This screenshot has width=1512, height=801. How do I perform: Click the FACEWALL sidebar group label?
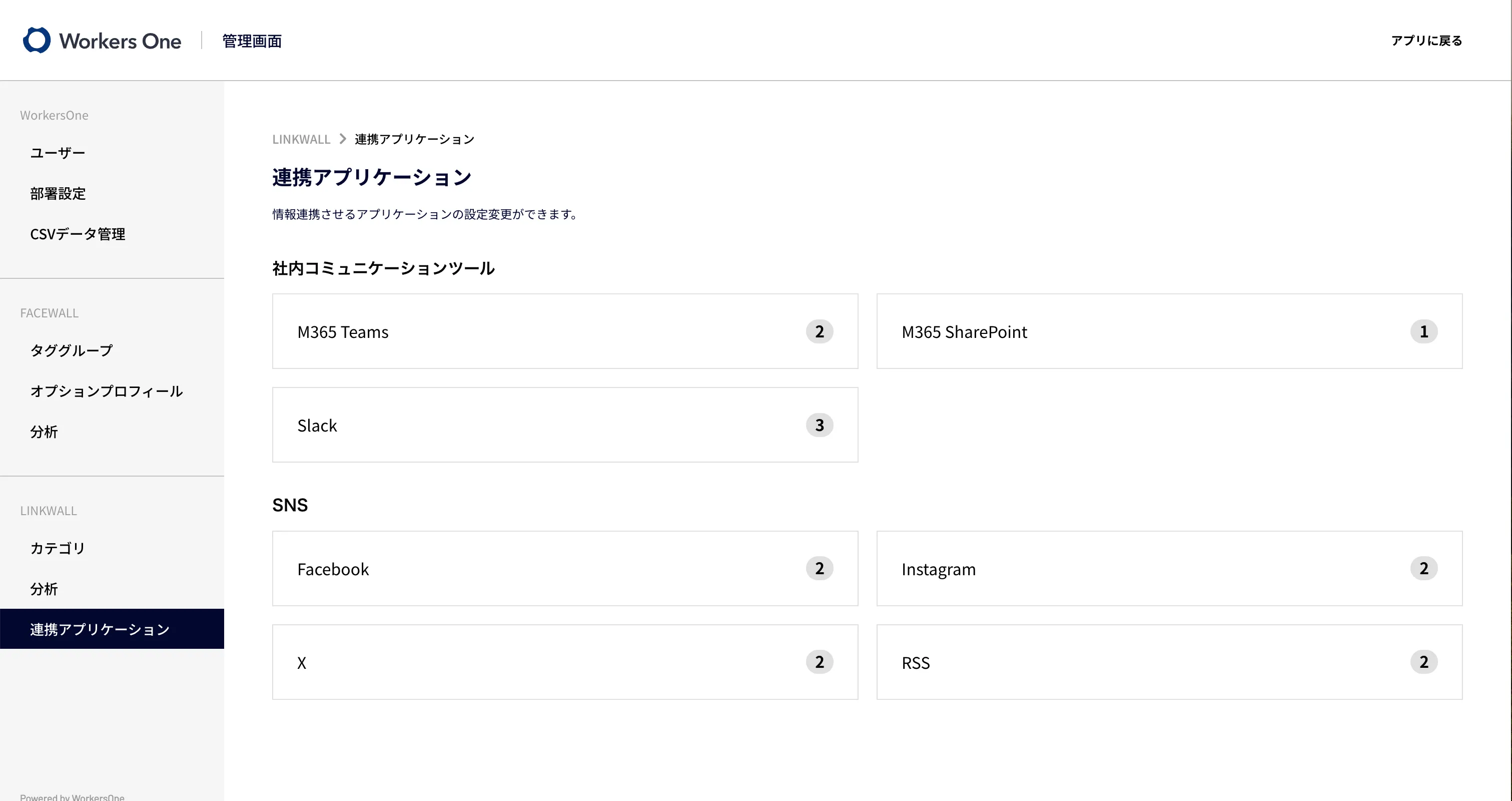click(50, 313)
